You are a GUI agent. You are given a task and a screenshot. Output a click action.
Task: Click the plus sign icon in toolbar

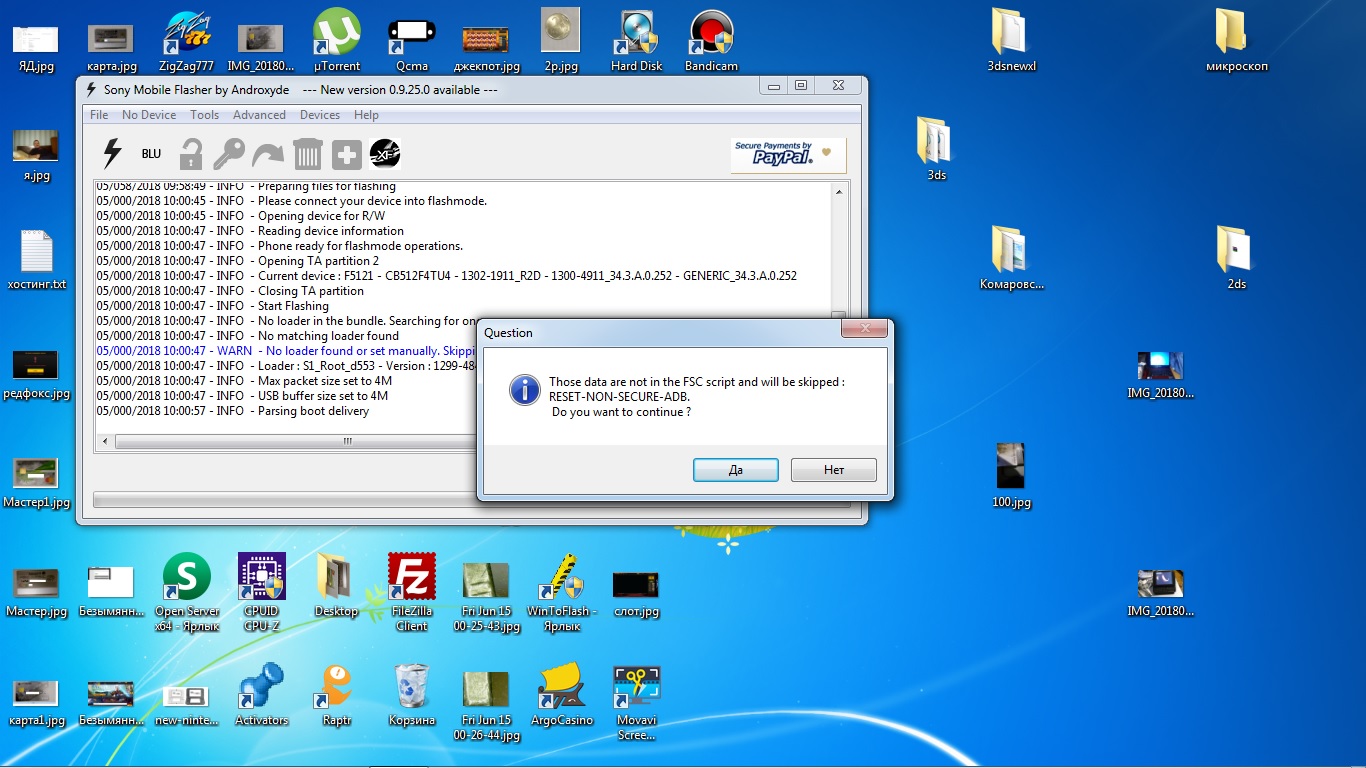tap(346, 154)
